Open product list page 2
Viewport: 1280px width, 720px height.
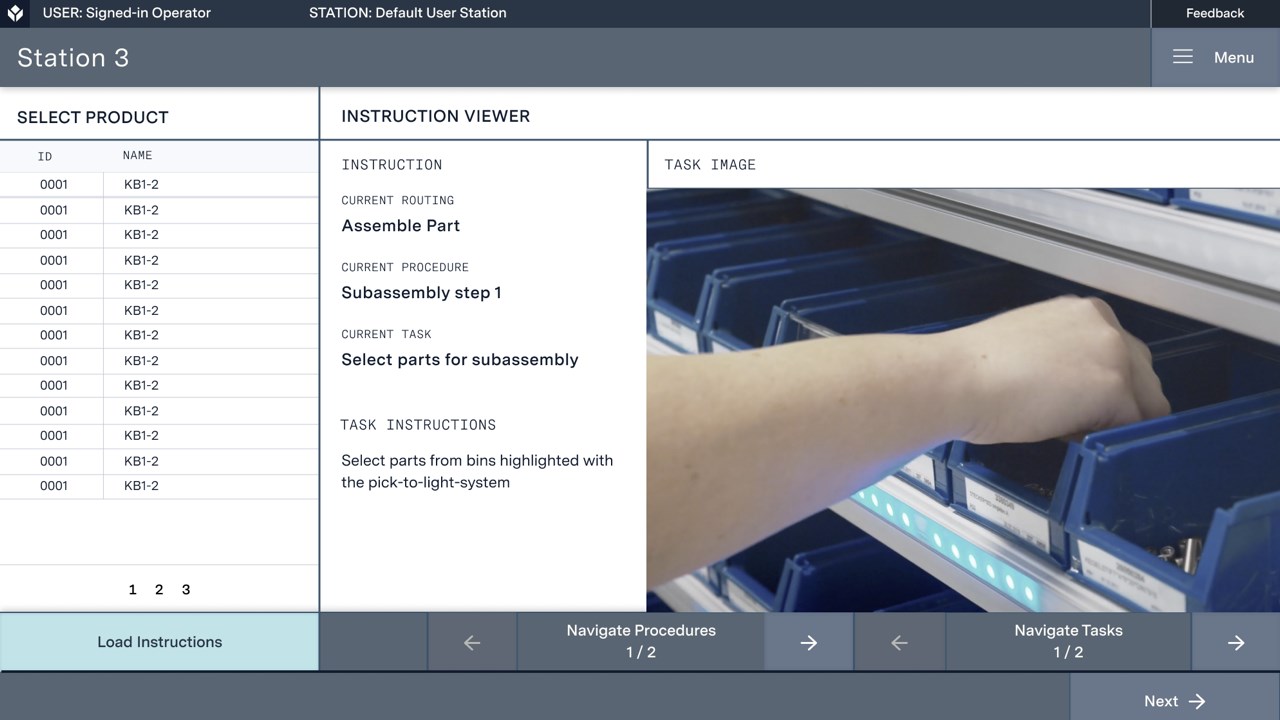coord(159,590)
